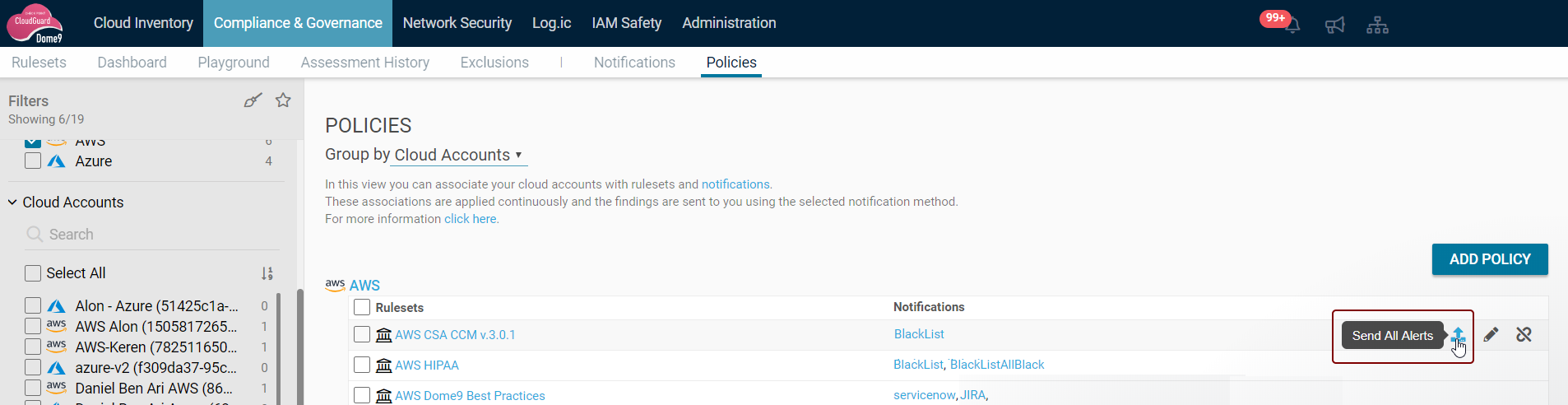Check the Daniel Ben Ari AWS account checkbox
Viewport: 1568px width, 405px height.
[33, 388]
